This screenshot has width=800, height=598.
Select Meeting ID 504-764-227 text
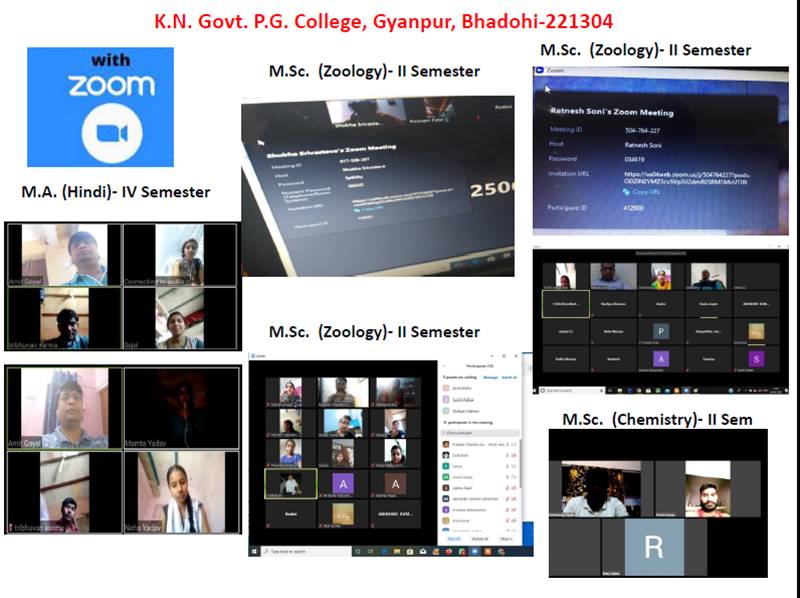(642, 131)
